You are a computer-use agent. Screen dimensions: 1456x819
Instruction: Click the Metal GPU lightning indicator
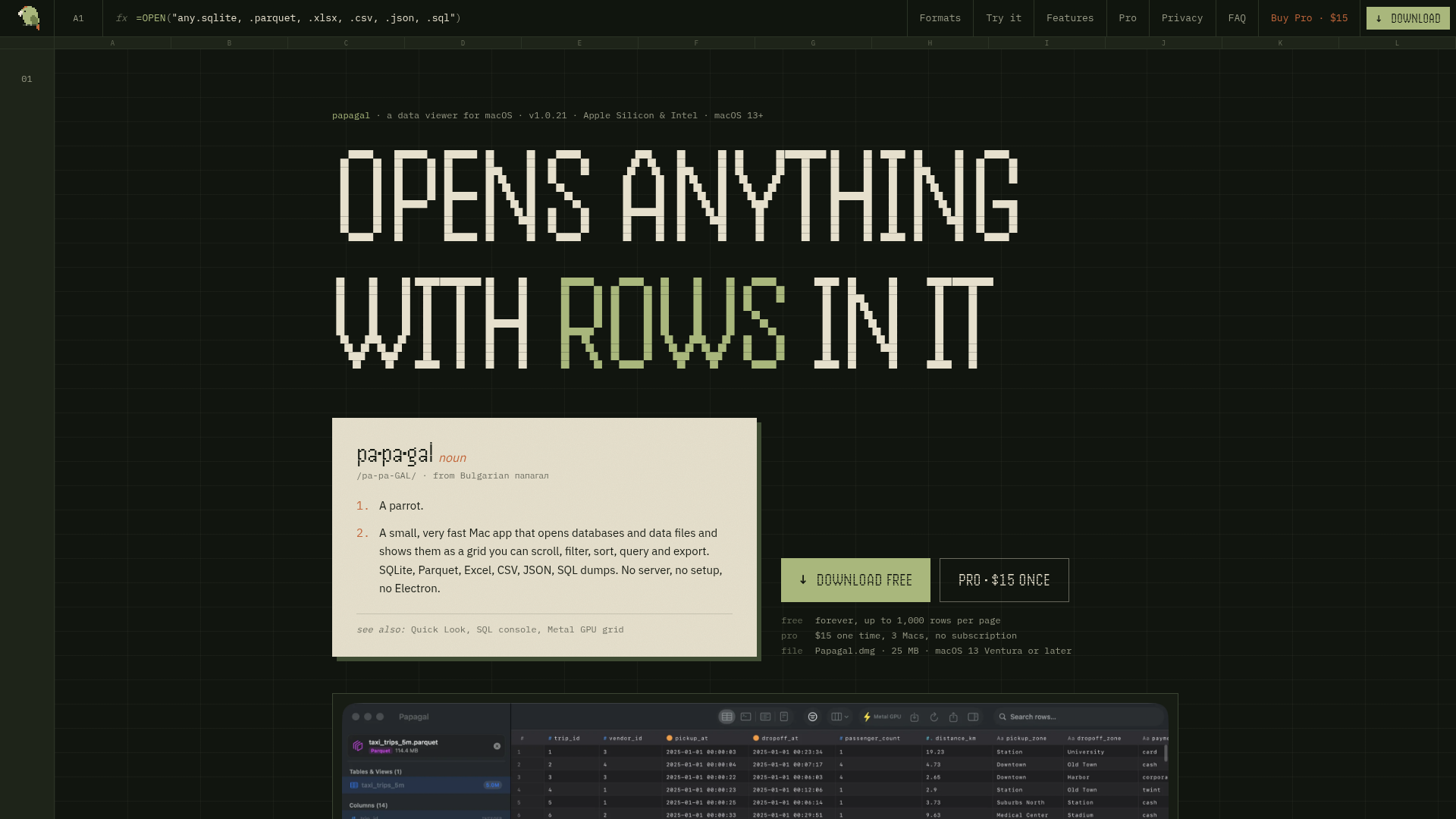pos(882,717)
